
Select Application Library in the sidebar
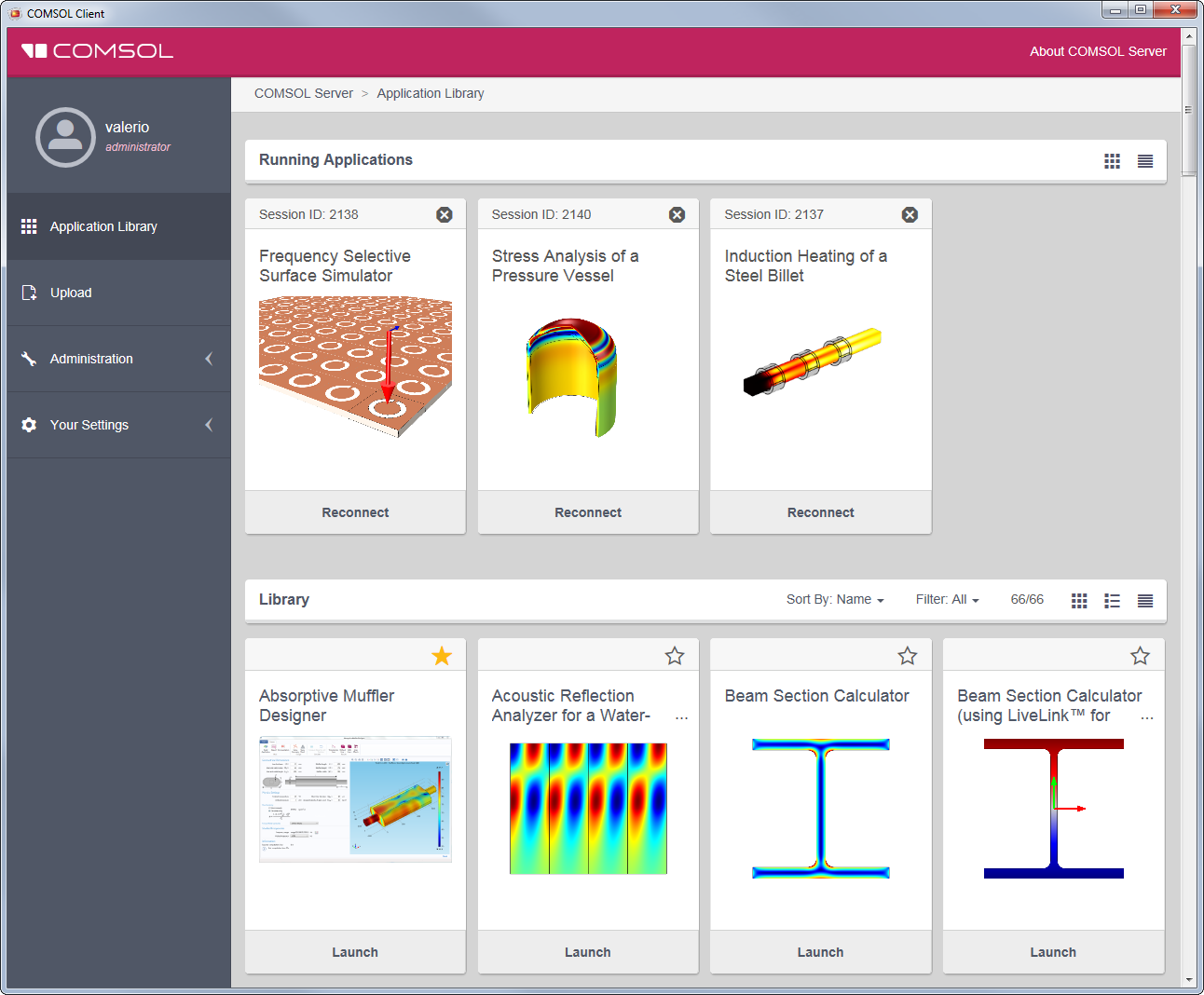(104, 225)
